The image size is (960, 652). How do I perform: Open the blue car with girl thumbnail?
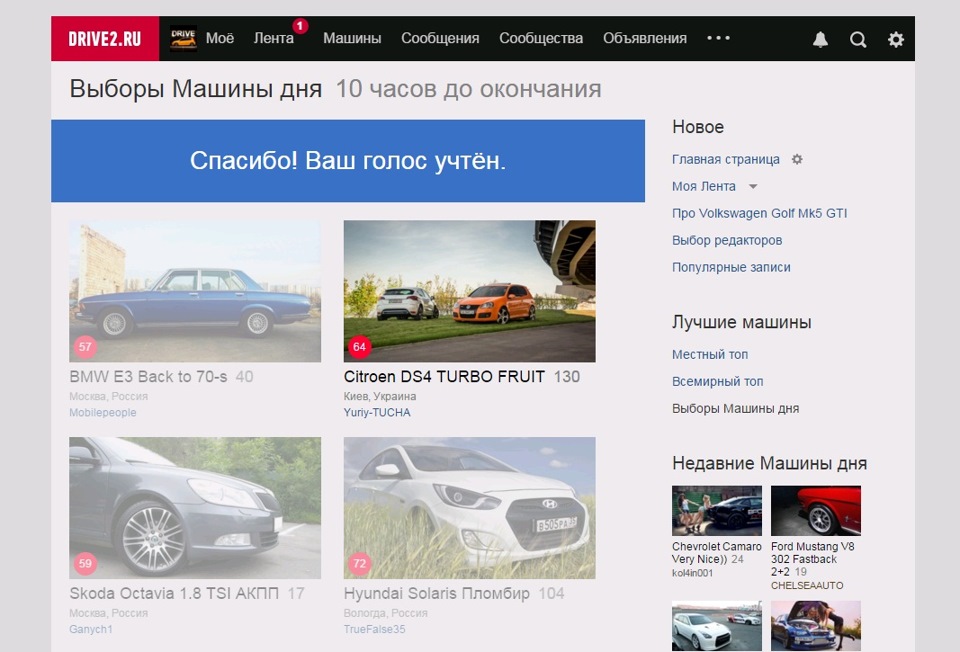[816, 626]
